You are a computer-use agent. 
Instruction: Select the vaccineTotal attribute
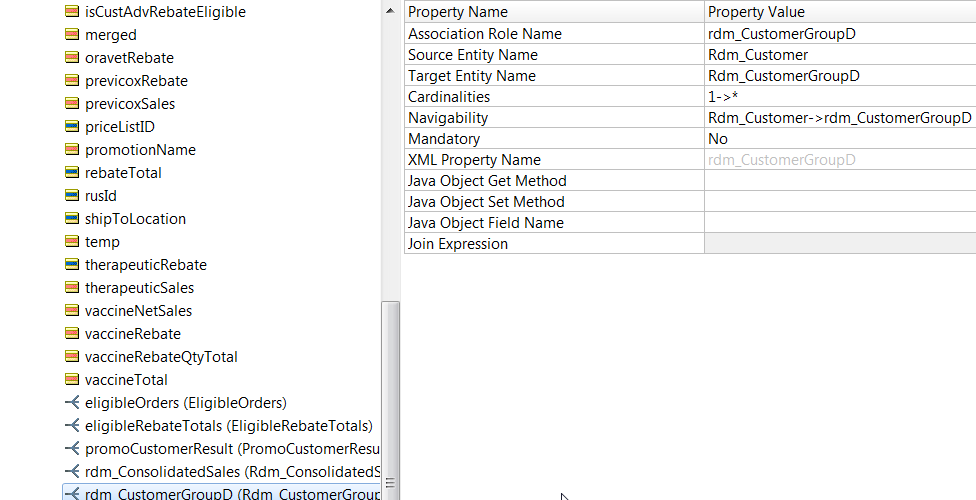[126, 380]
